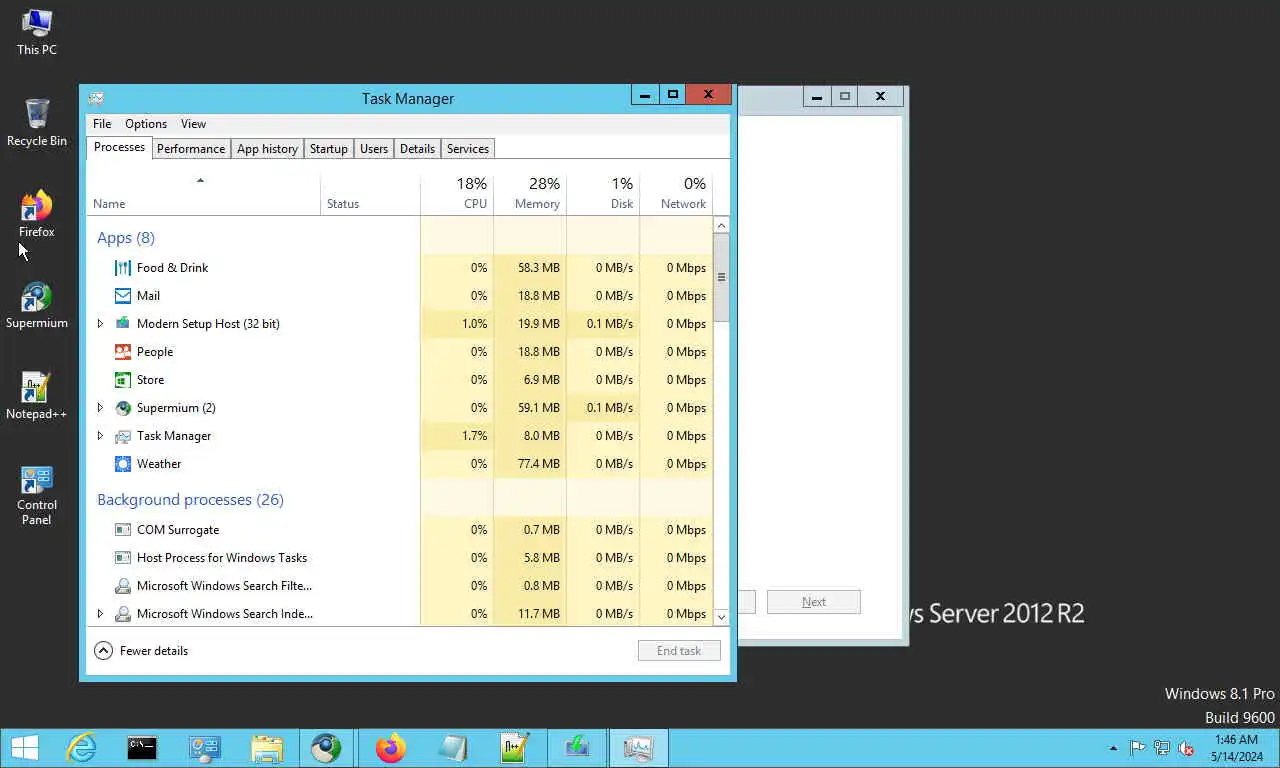
Task: Show hidden system tray icons arrow
Action: (x=1113, y=748)
